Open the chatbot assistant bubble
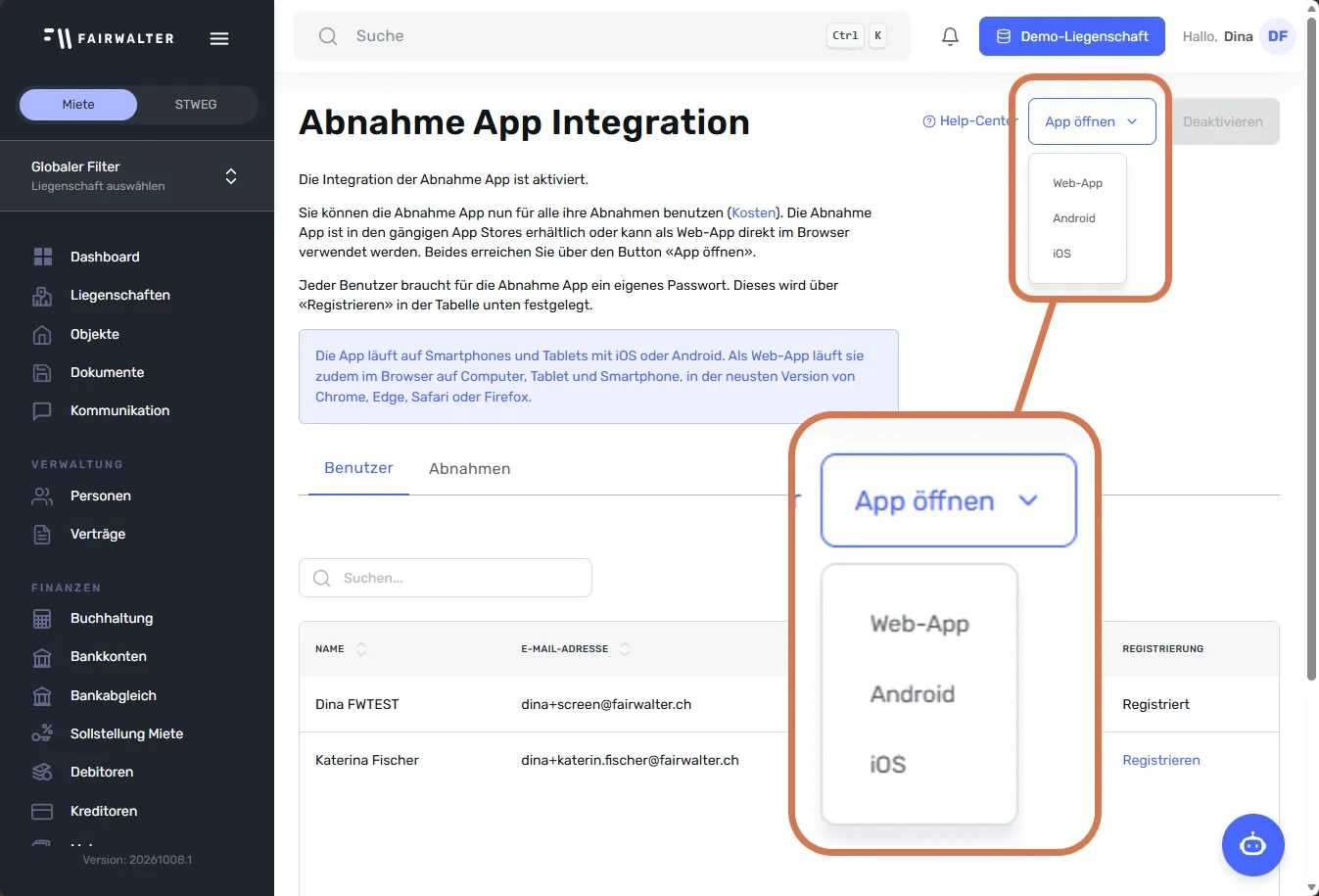 click(1252, 844)
